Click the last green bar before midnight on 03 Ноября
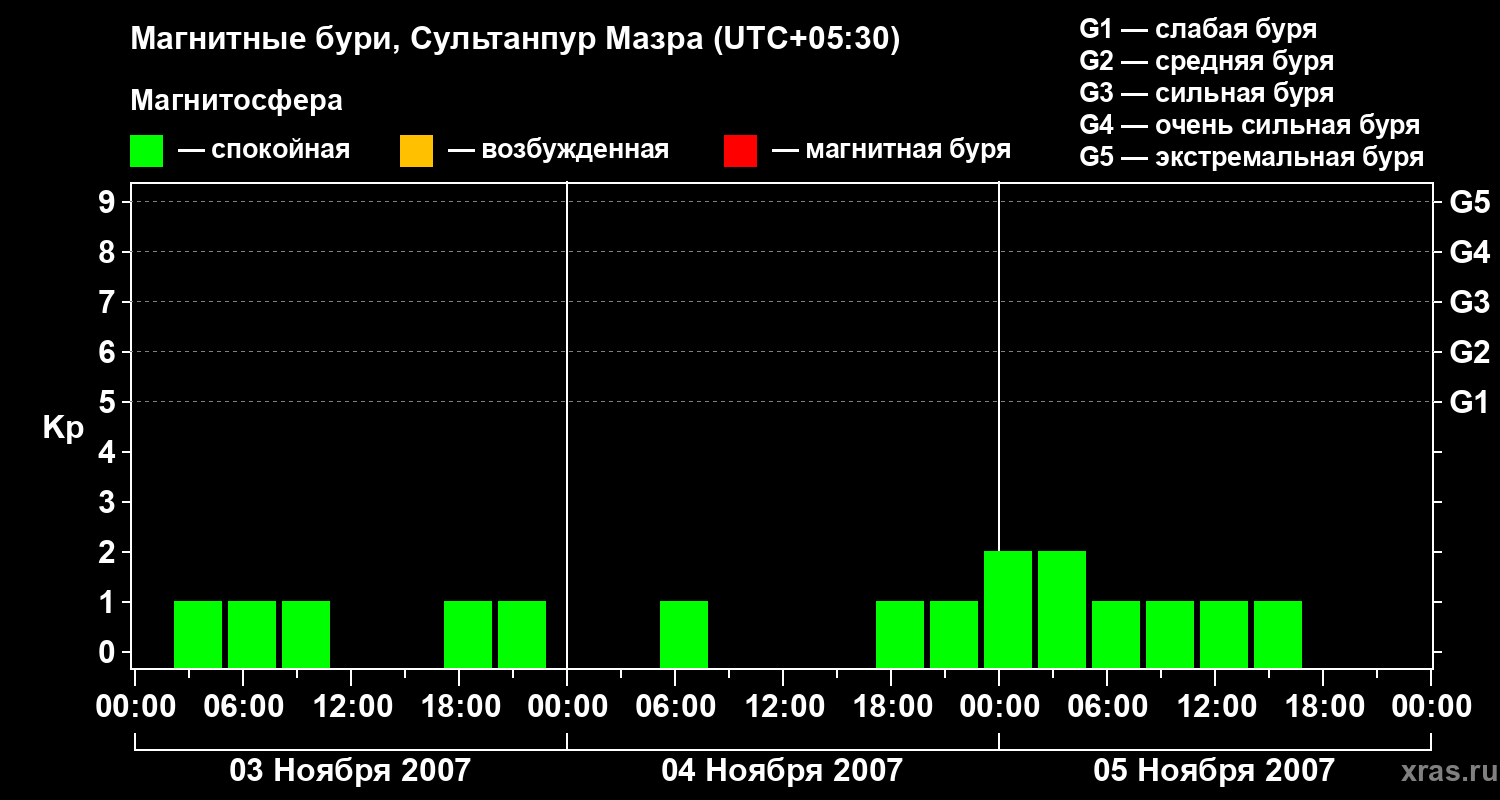Viewport: 1500px width, 800px height. (x=522, y=634)
